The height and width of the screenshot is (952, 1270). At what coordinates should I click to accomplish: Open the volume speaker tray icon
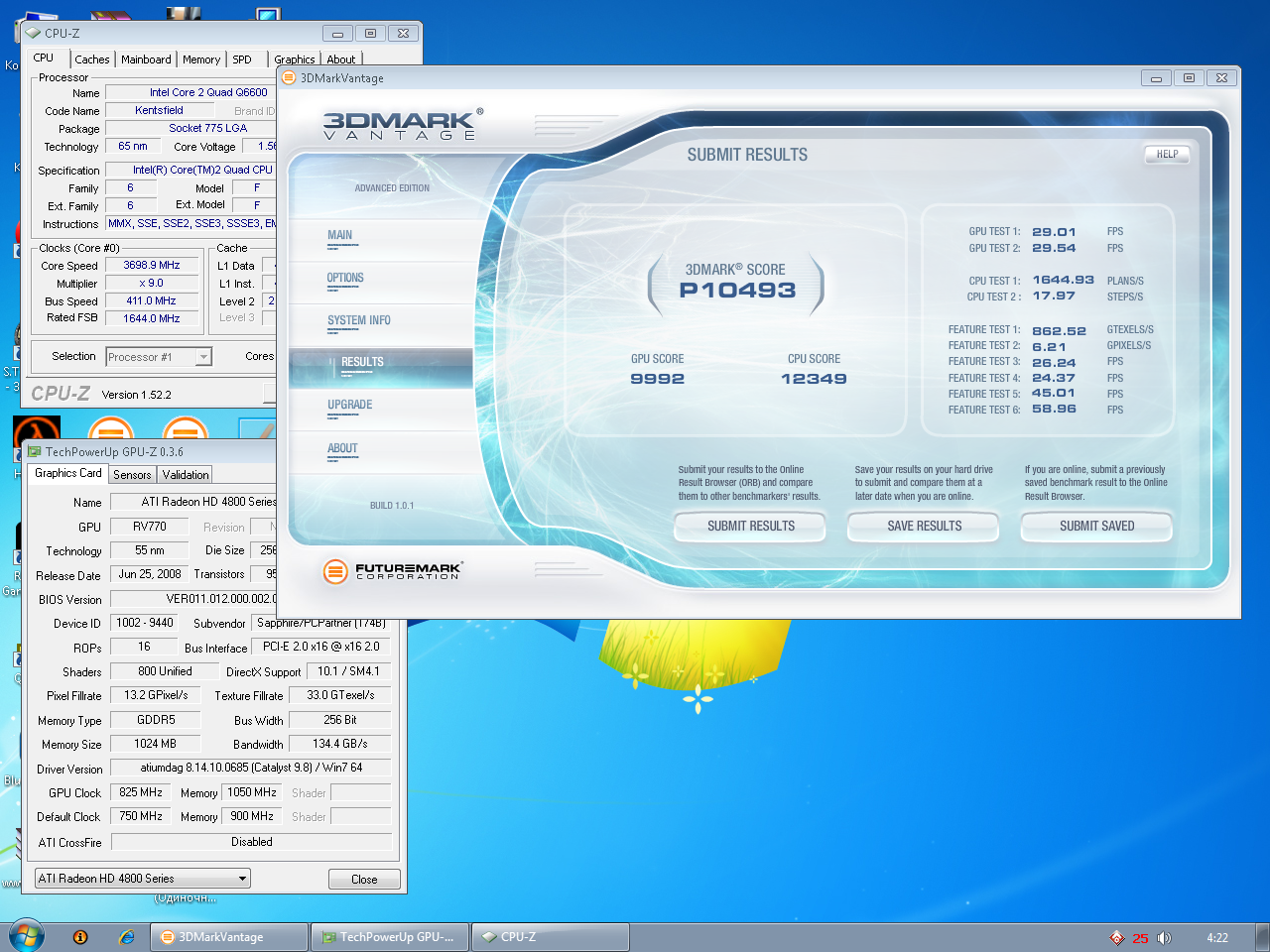(1164, 938)
